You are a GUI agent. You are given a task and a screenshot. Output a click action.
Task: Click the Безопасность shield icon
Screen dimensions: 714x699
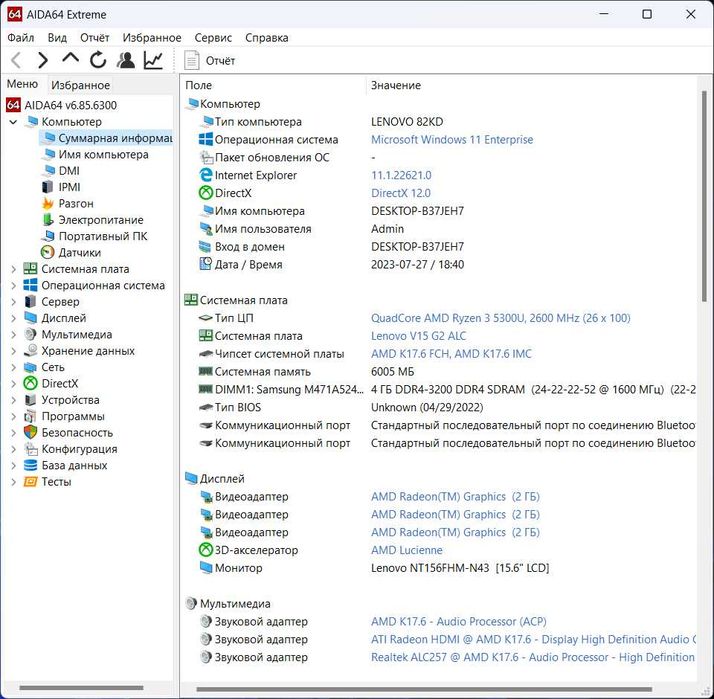31,433
